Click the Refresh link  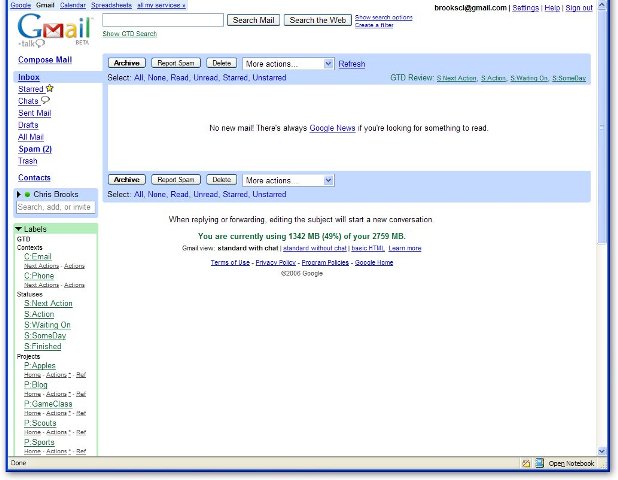352,64
